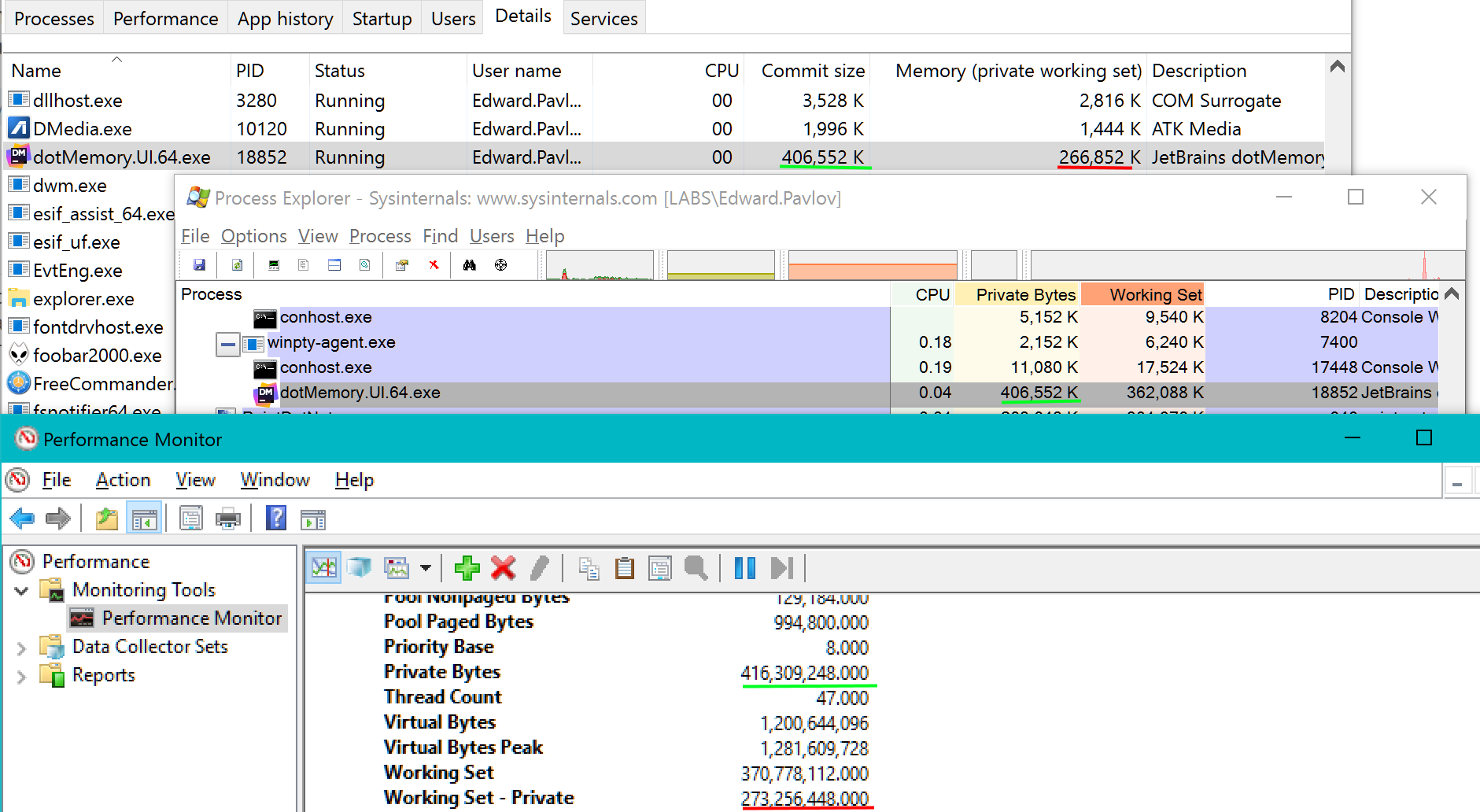The image size is (1480, 812).
Task: Open the Action menu in Performance Monitor
Action: tap(123, 480)
